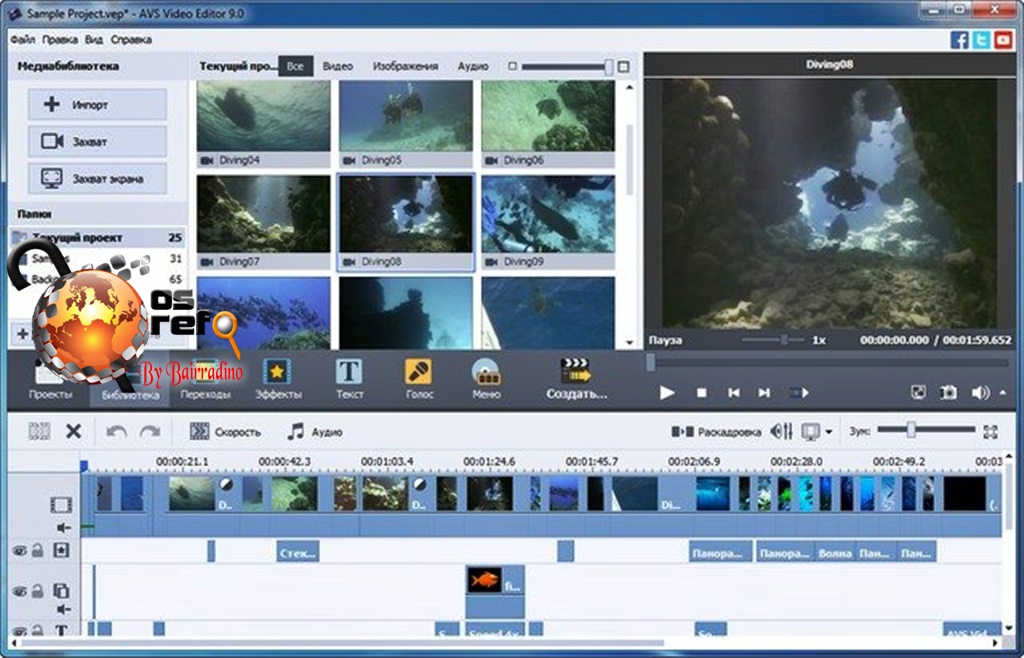Mute the overlay track audio

[63, 609]
